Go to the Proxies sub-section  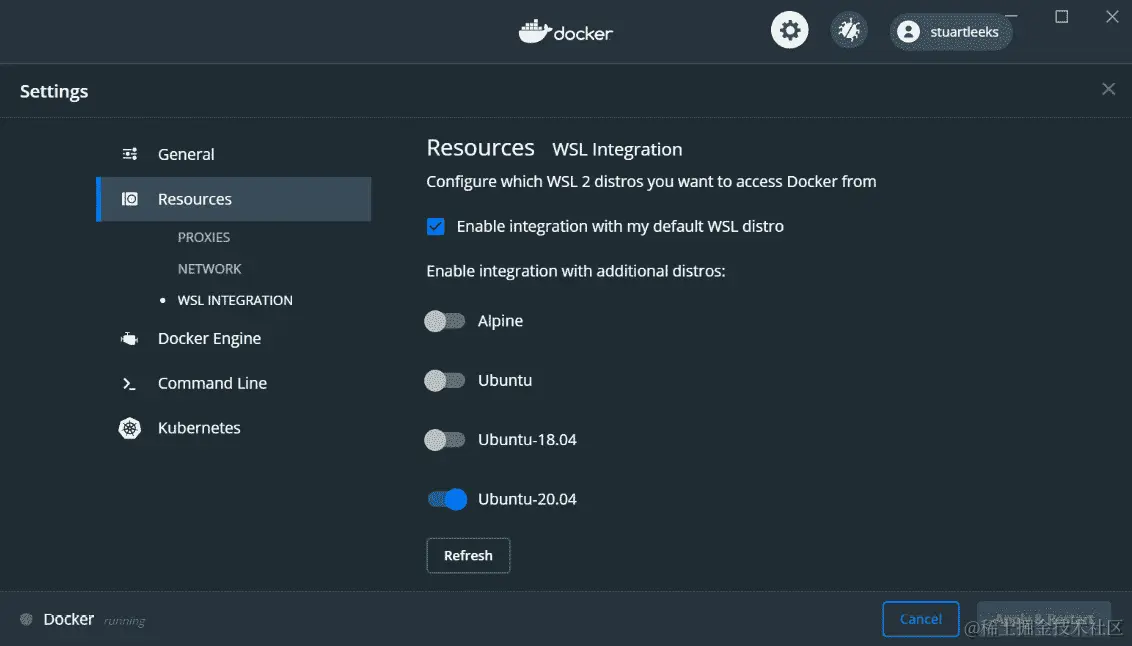[x=204, y=237]
